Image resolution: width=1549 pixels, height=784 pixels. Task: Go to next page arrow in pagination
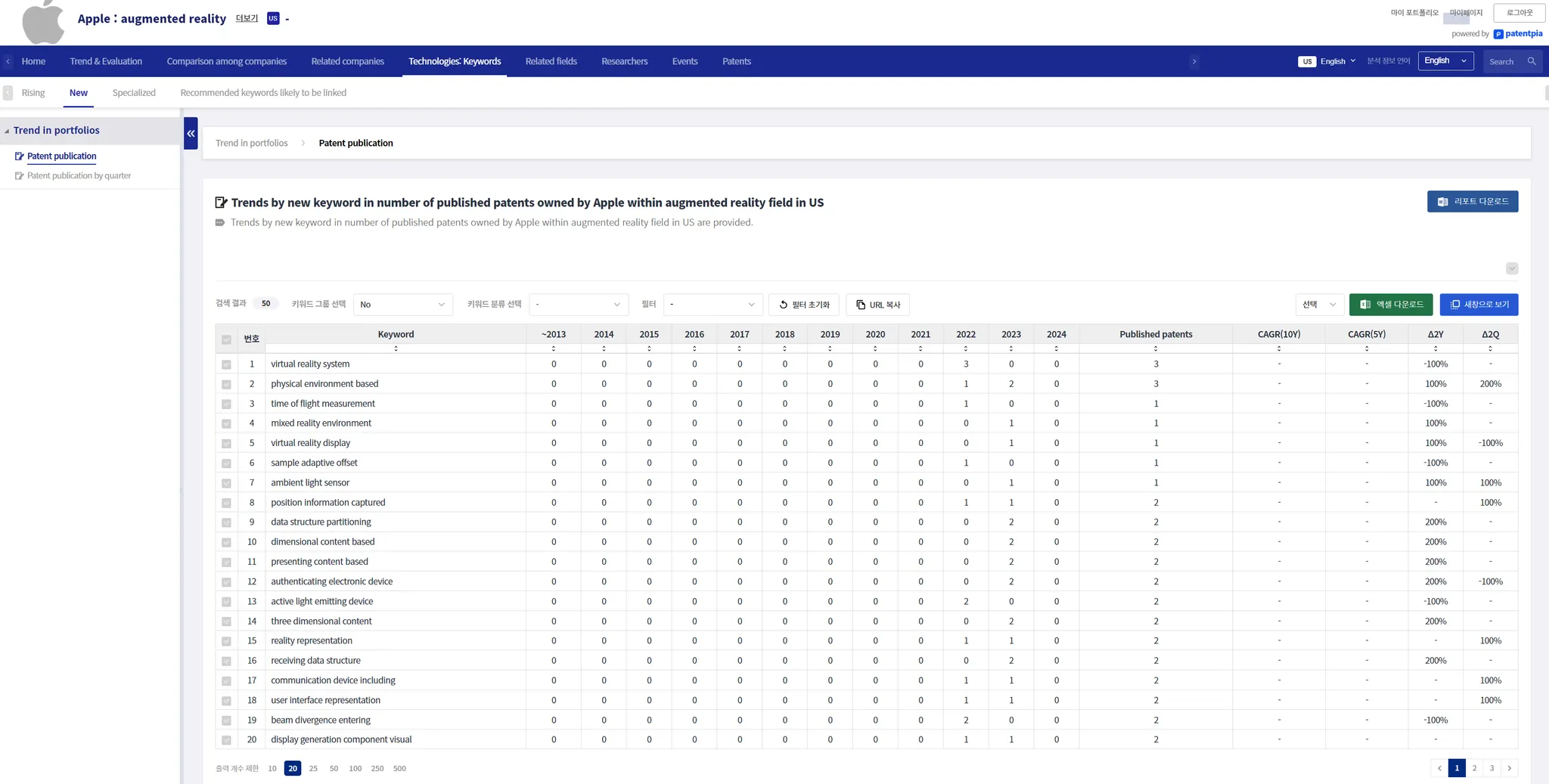pyautogui.click(x=1510, y=768)
